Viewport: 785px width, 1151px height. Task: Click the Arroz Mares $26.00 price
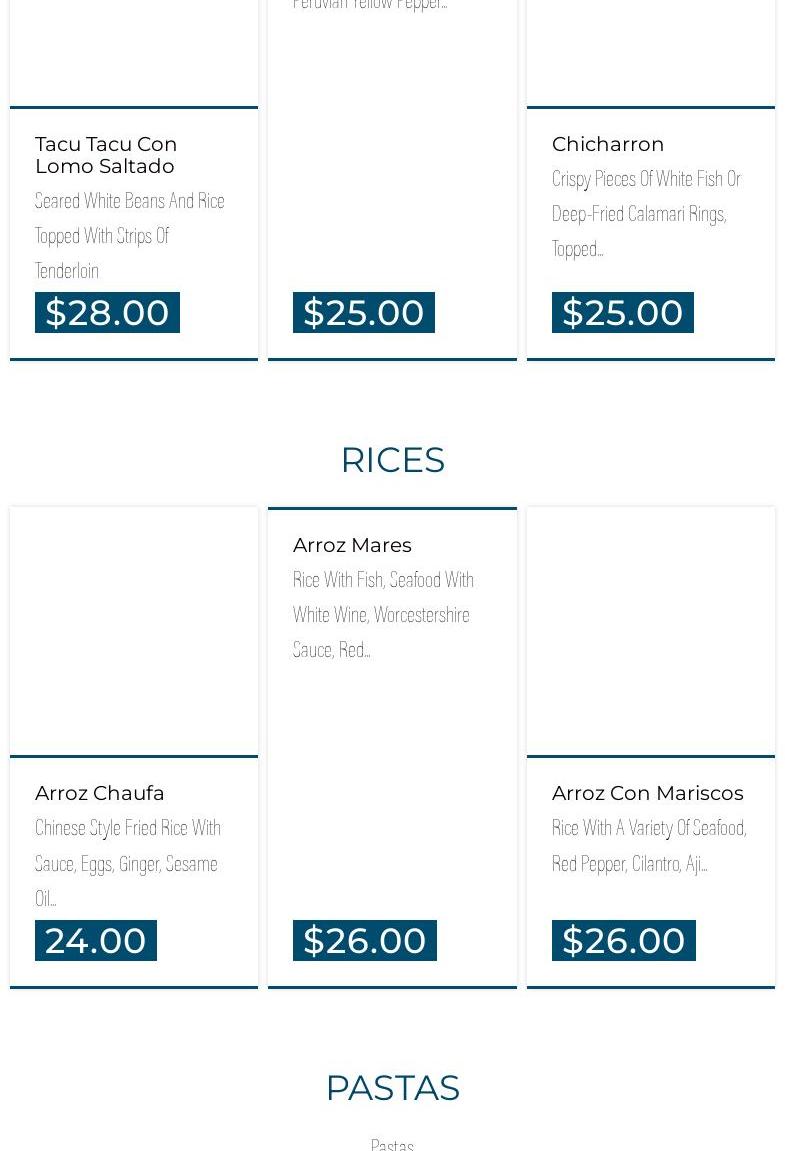point(364,940)
